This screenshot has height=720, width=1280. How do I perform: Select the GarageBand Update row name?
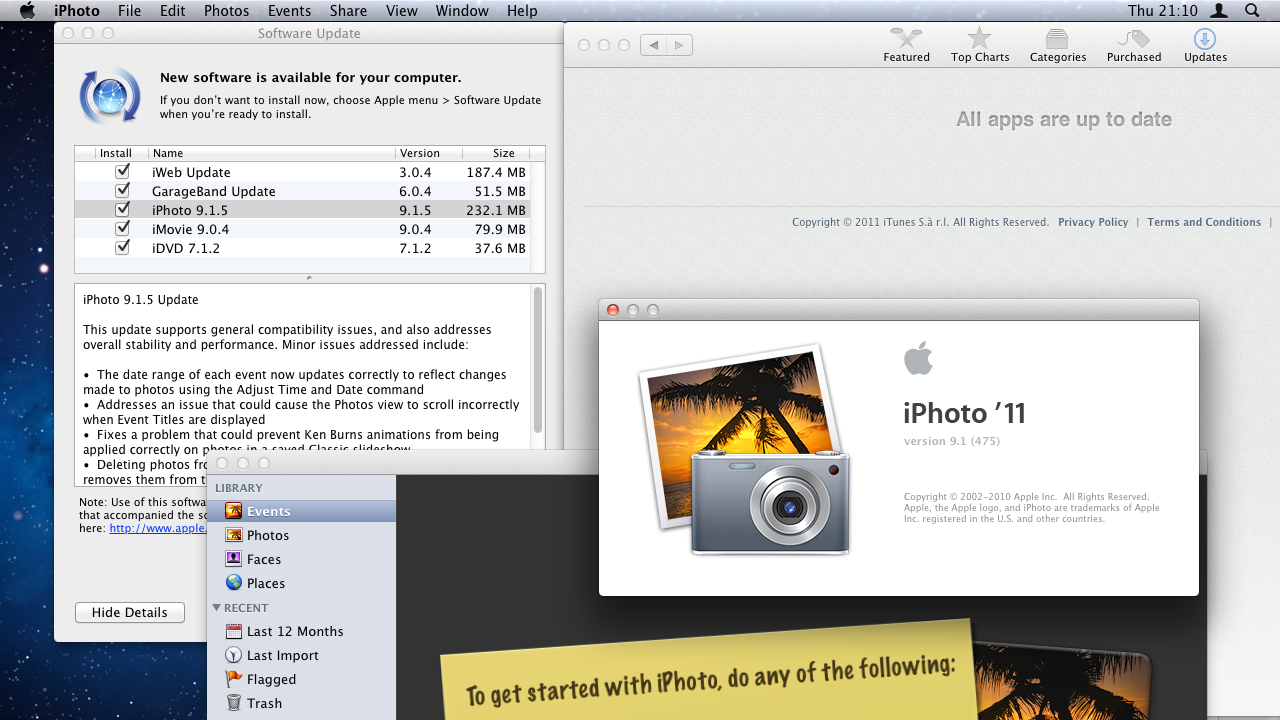click(x=214, y=191)
